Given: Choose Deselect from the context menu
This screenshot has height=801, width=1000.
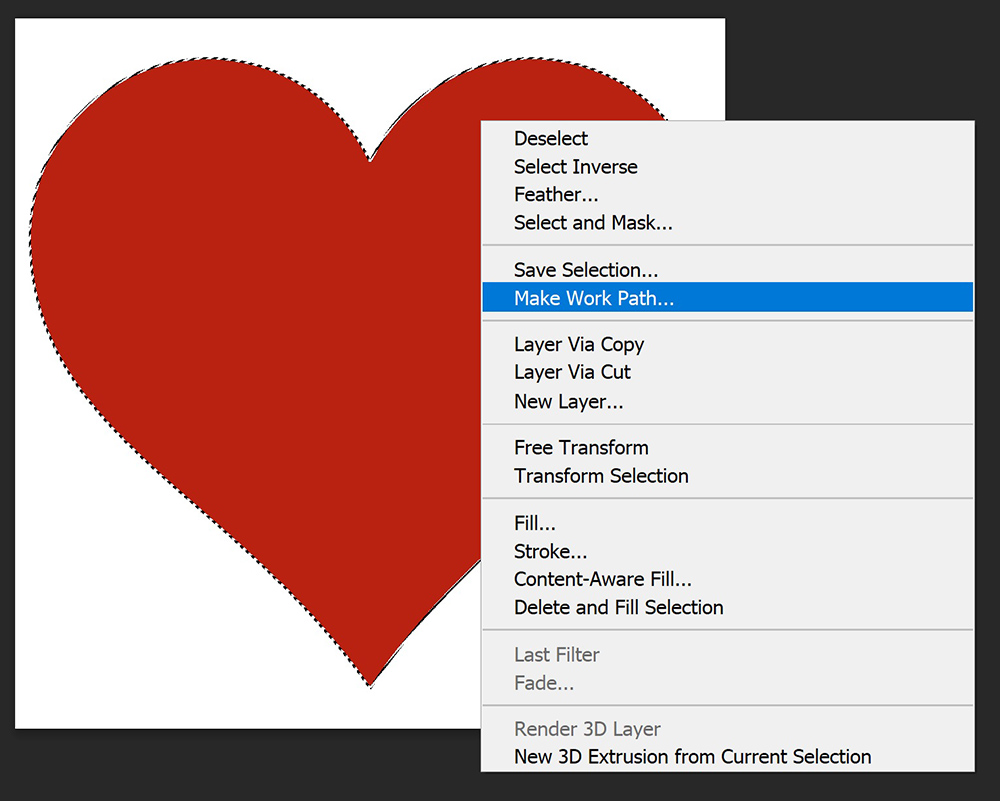Looking at the screenshot, I should [728, 138].
